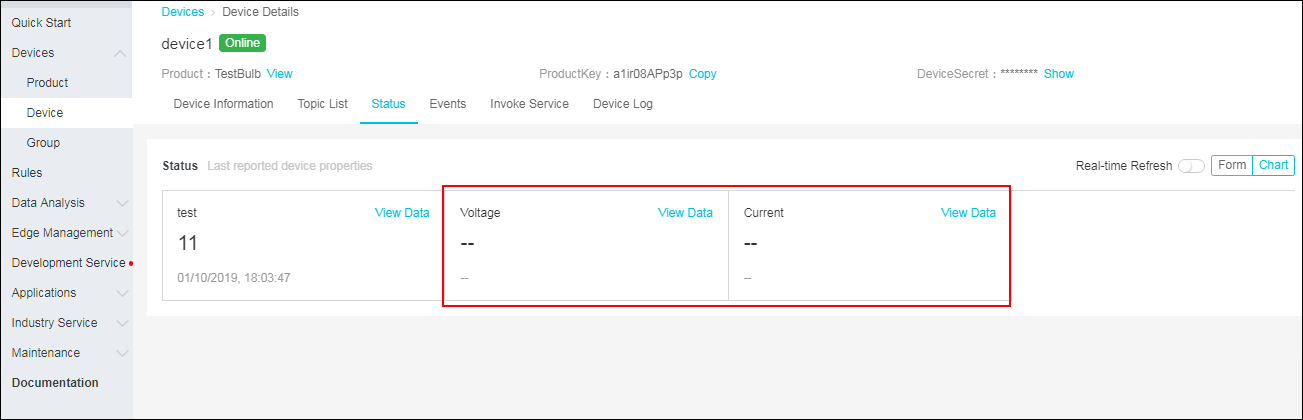Switch status view to Form

1232,165
